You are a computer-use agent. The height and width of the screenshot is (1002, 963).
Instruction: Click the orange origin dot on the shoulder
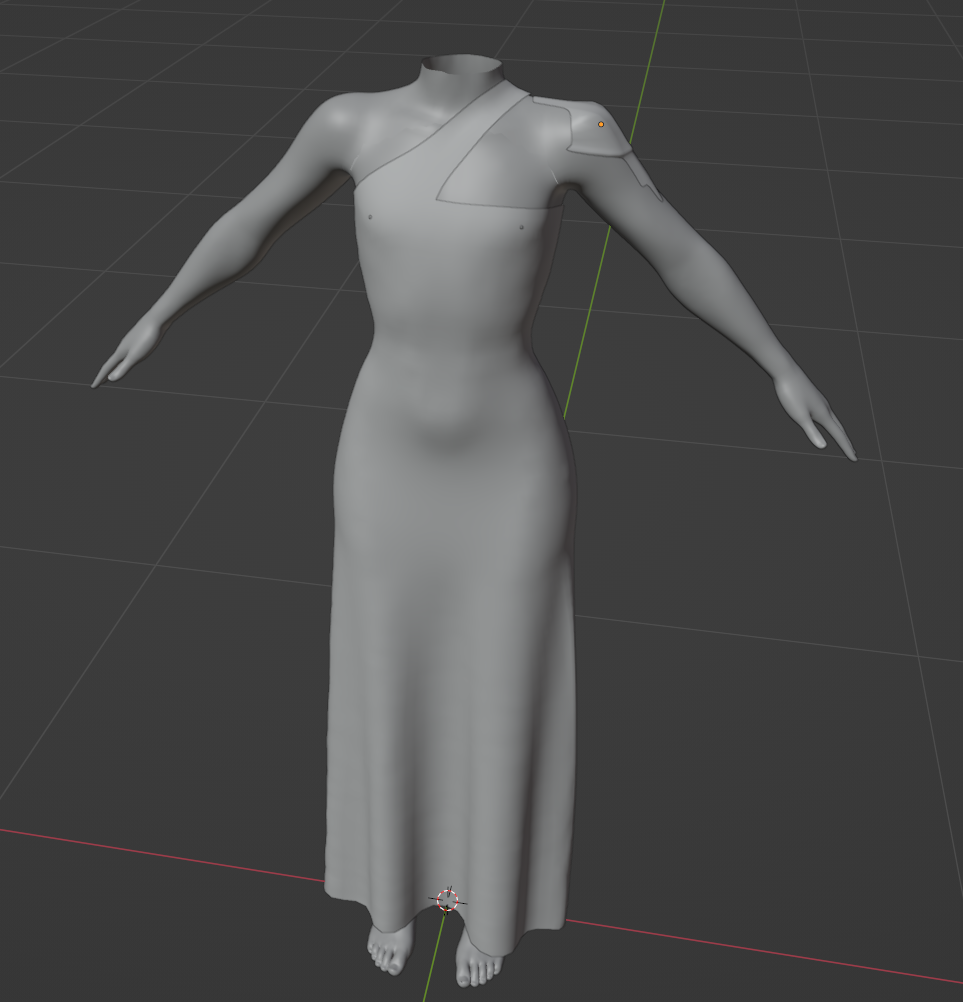point(601,124)
